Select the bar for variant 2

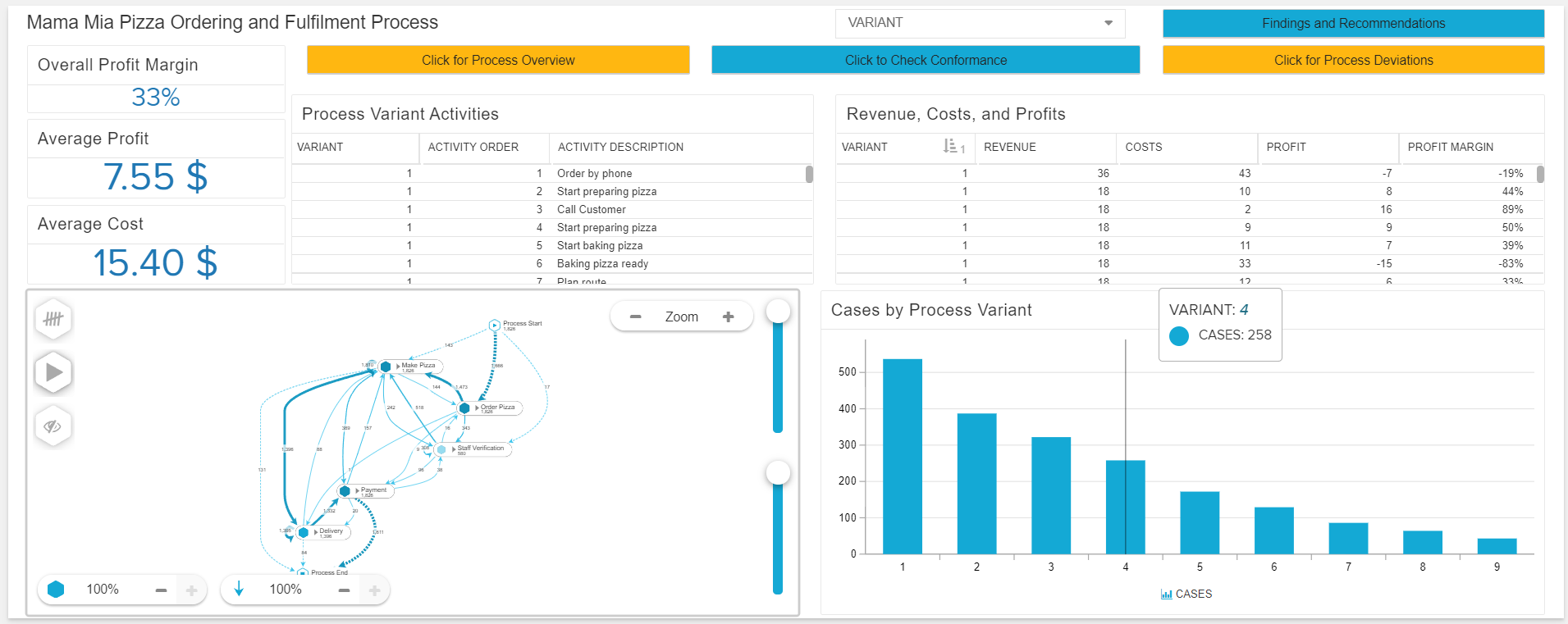point(976,484)
